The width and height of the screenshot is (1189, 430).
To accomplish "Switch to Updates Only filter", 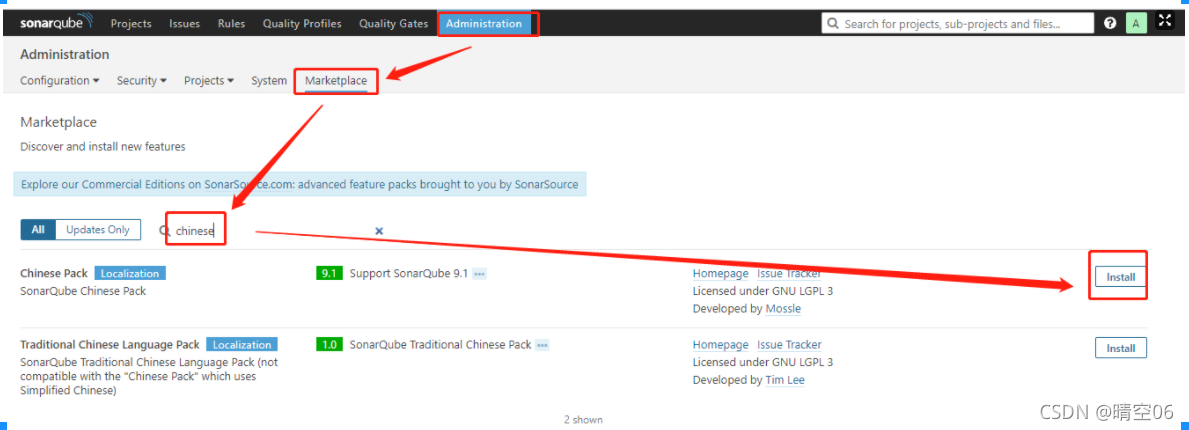I will 98,230.
